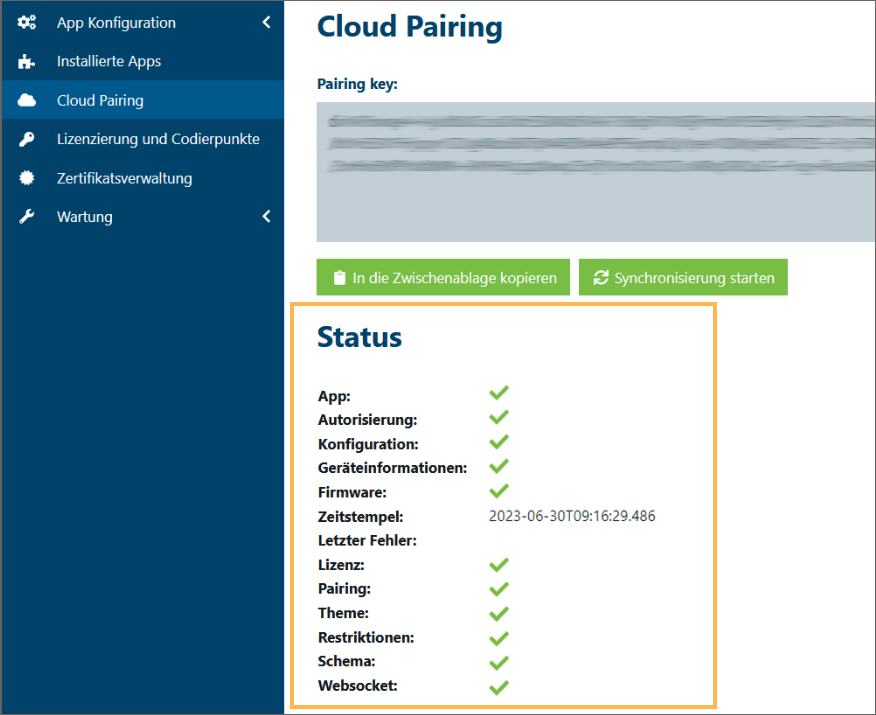
Task: Click the green checkmark next to Theme
Action: tap(499, 614)
